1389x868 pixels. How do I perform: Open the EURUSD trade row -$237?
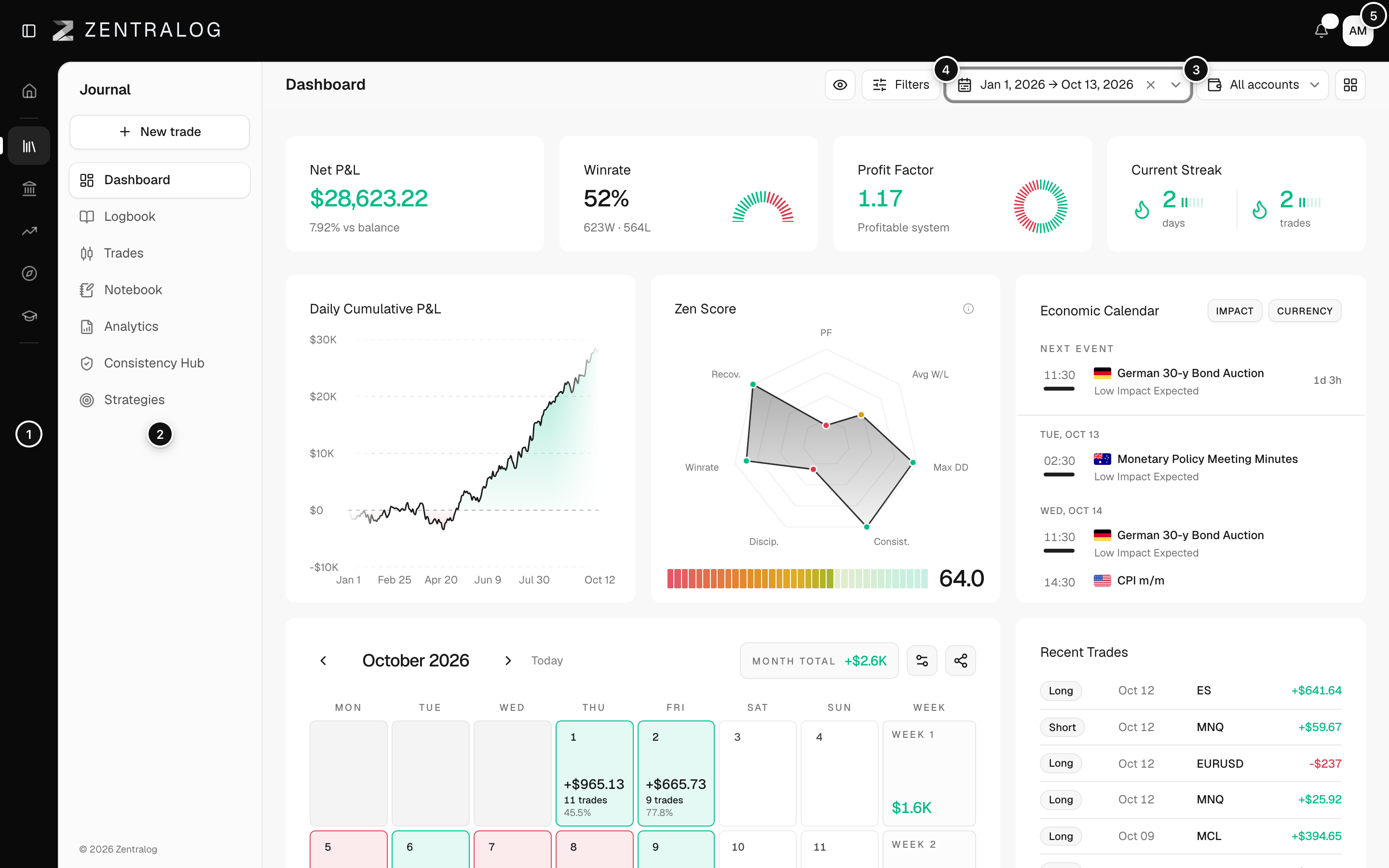click(x=1190, y=763)
